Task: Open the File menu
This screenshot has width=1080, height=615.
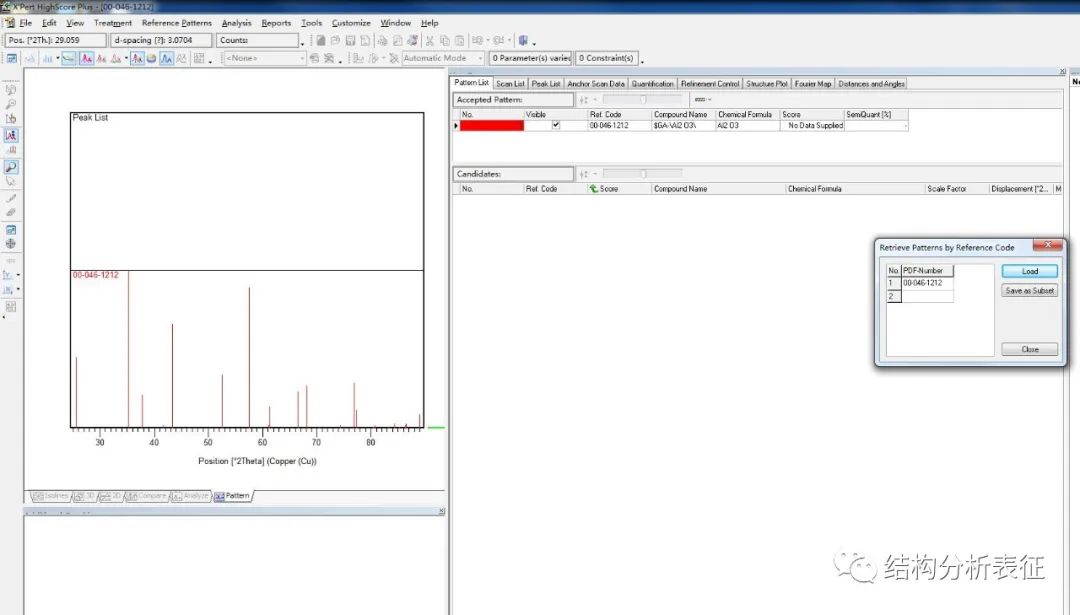Action: pyautogui.click(x=25, y=23)
